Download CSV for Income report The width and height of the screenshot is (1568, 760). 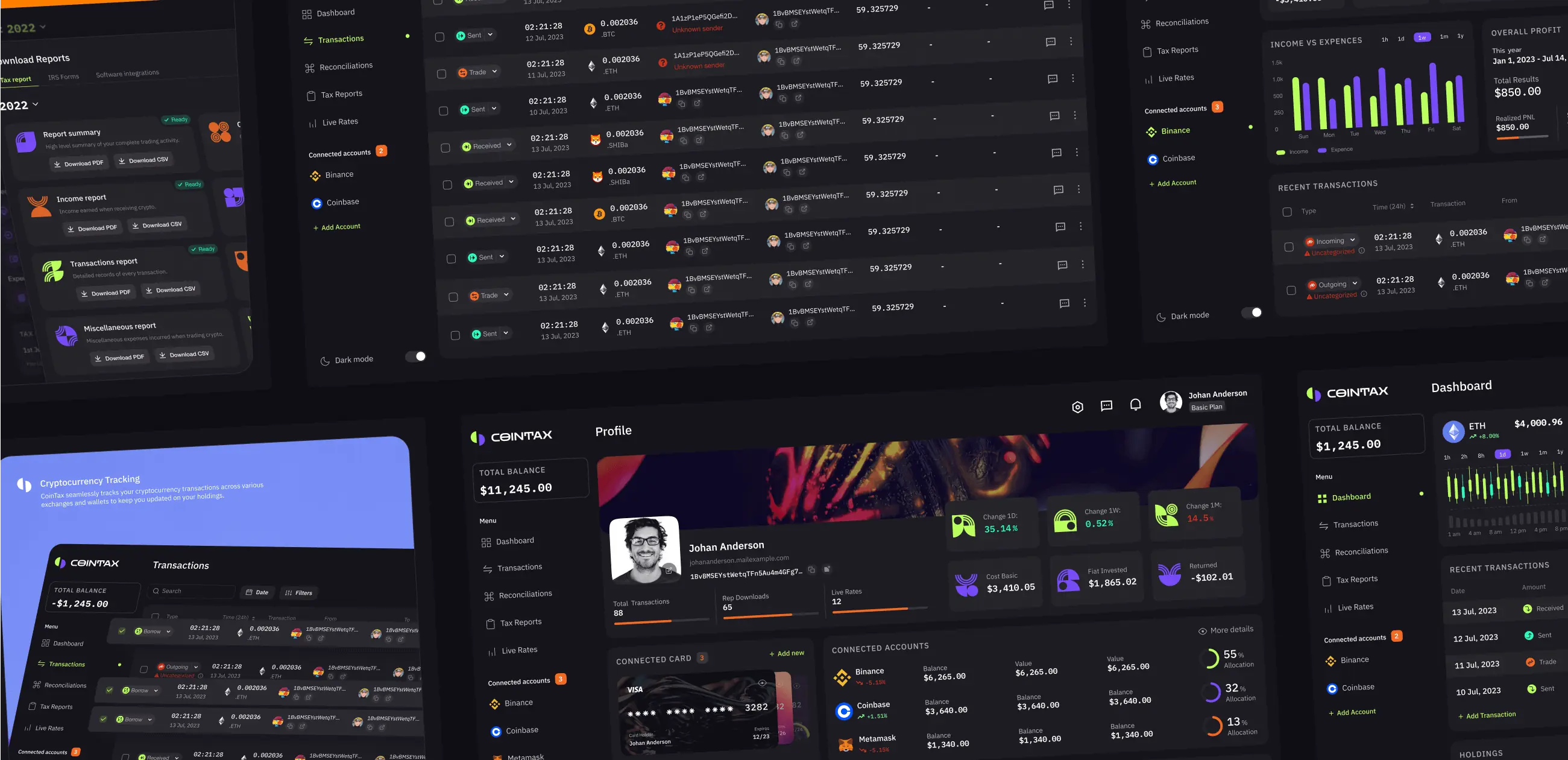(x=156, y=225)
